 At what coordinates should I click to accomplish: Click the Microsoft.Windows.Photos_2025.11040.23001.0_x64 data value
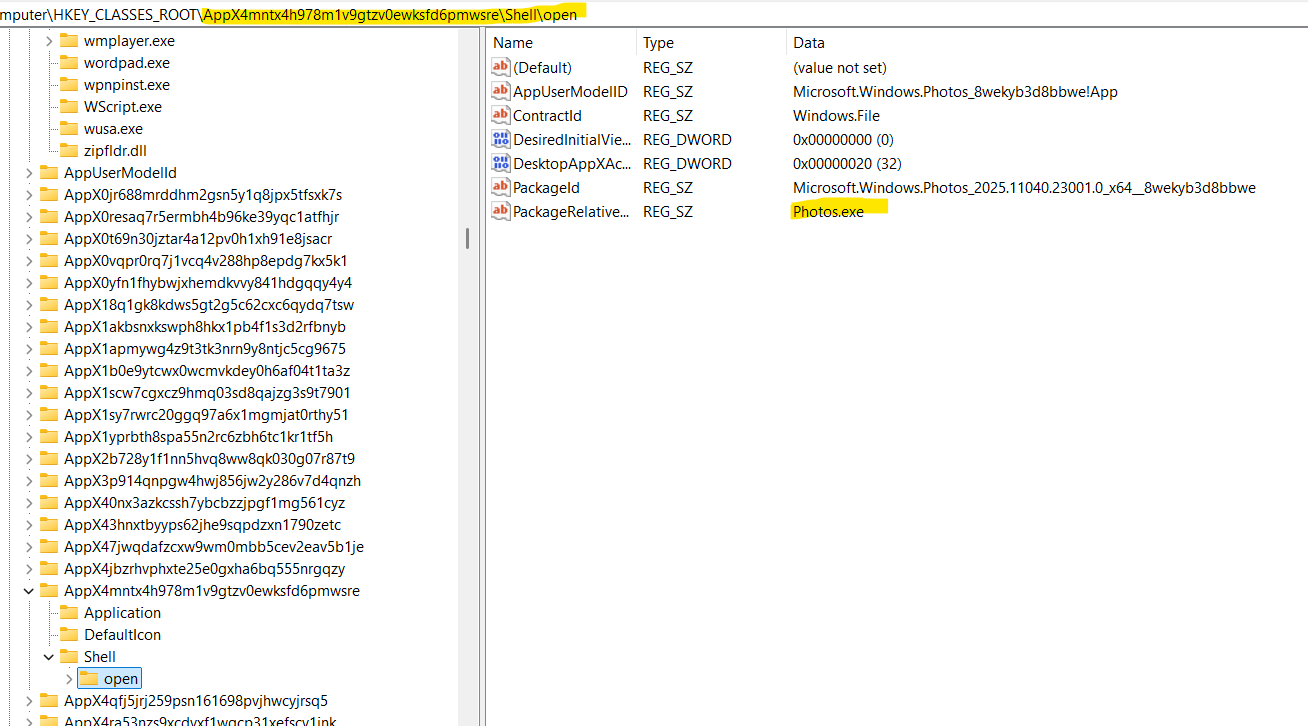(x=1024, y=187)
